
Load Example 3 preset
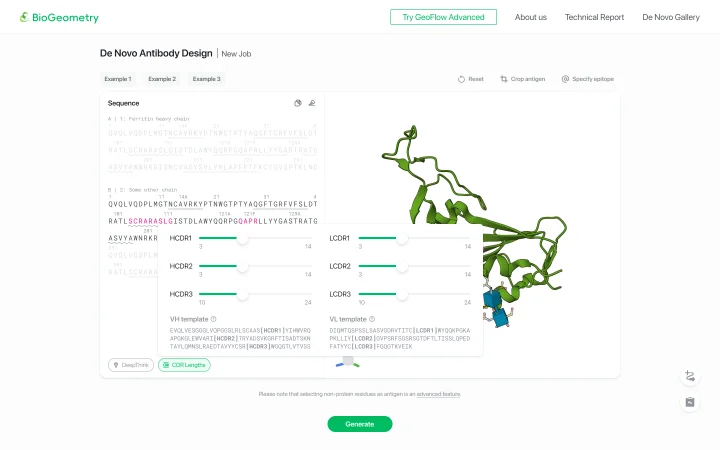tap(206, 79)
